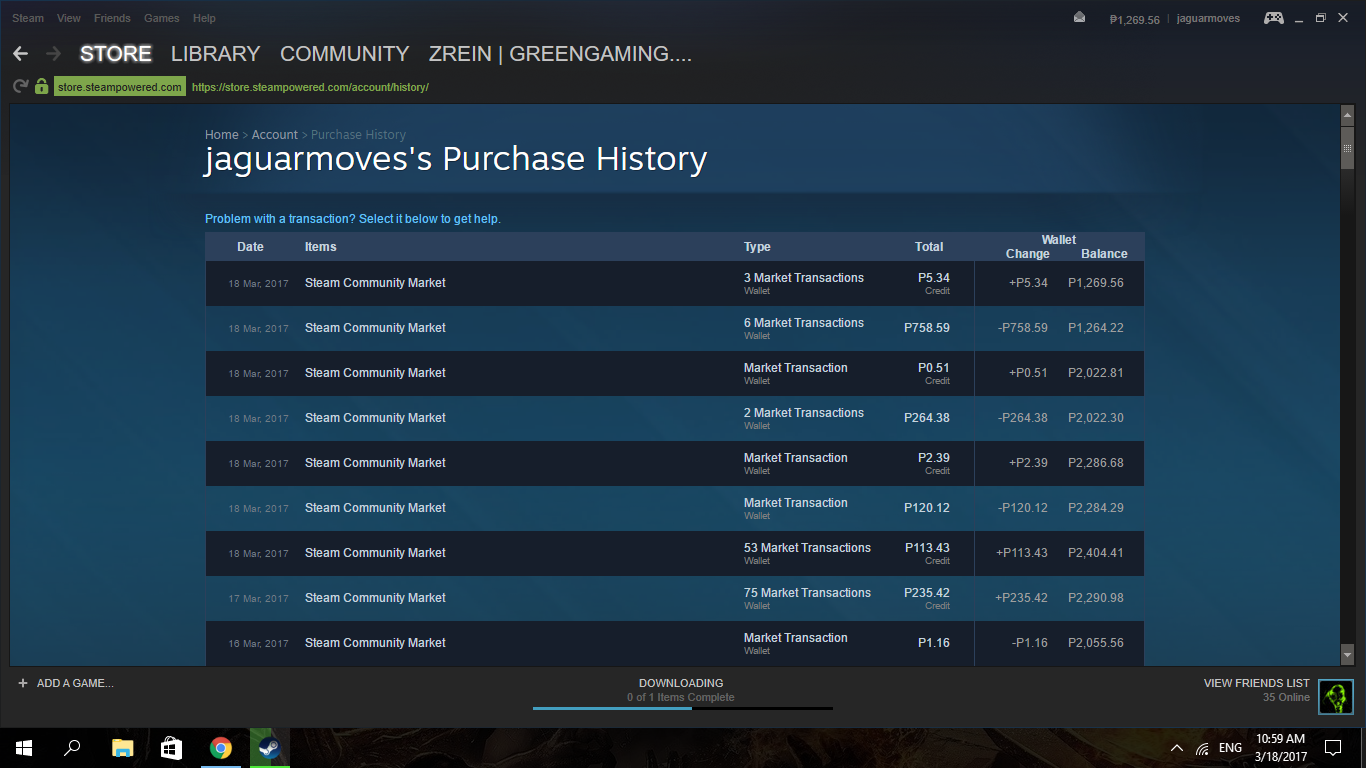Click the 17 Mar, 2017 date cell
Viewport: 1366px width, 768px height.
tap(258, 599)
